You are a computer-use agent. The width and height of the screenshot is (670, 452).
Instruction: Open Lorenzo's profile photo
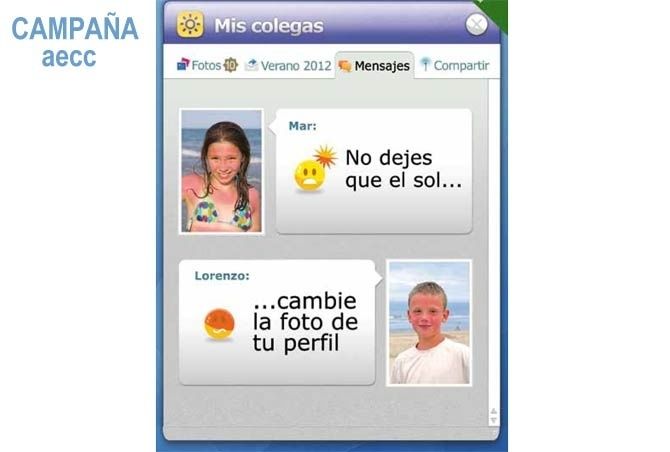(x=429, y=323)
